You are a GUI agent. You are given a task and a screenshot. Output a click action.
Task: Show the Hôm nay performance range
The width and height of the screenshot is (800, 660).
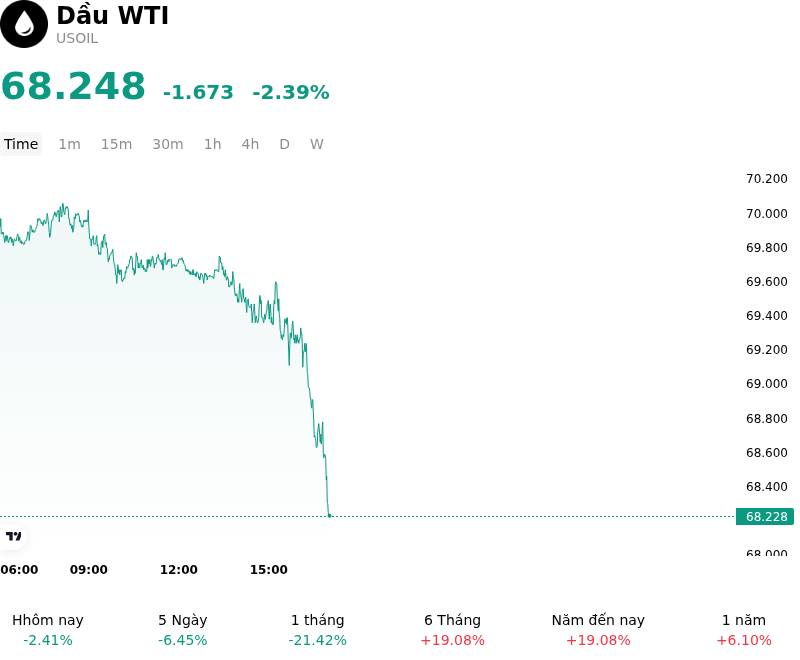(x=48, y=630)
